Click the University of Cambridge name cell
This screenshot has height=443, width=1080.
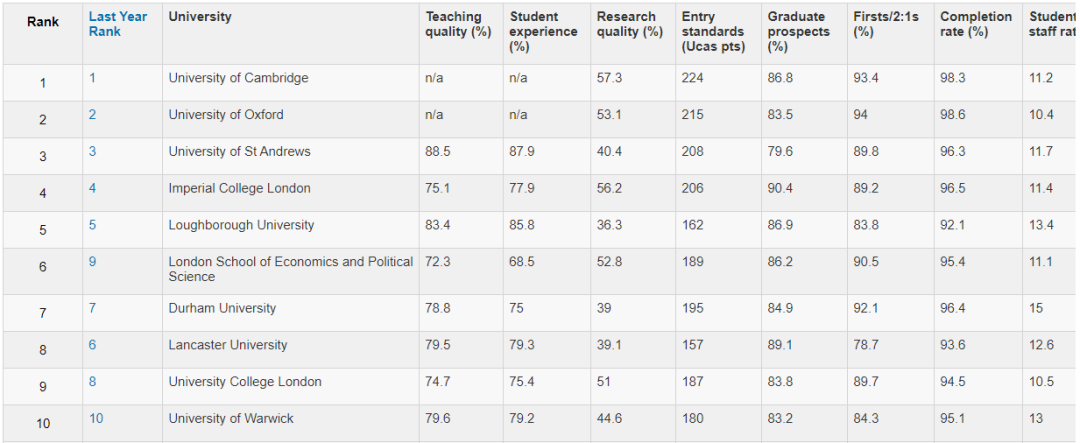[238, 78]
